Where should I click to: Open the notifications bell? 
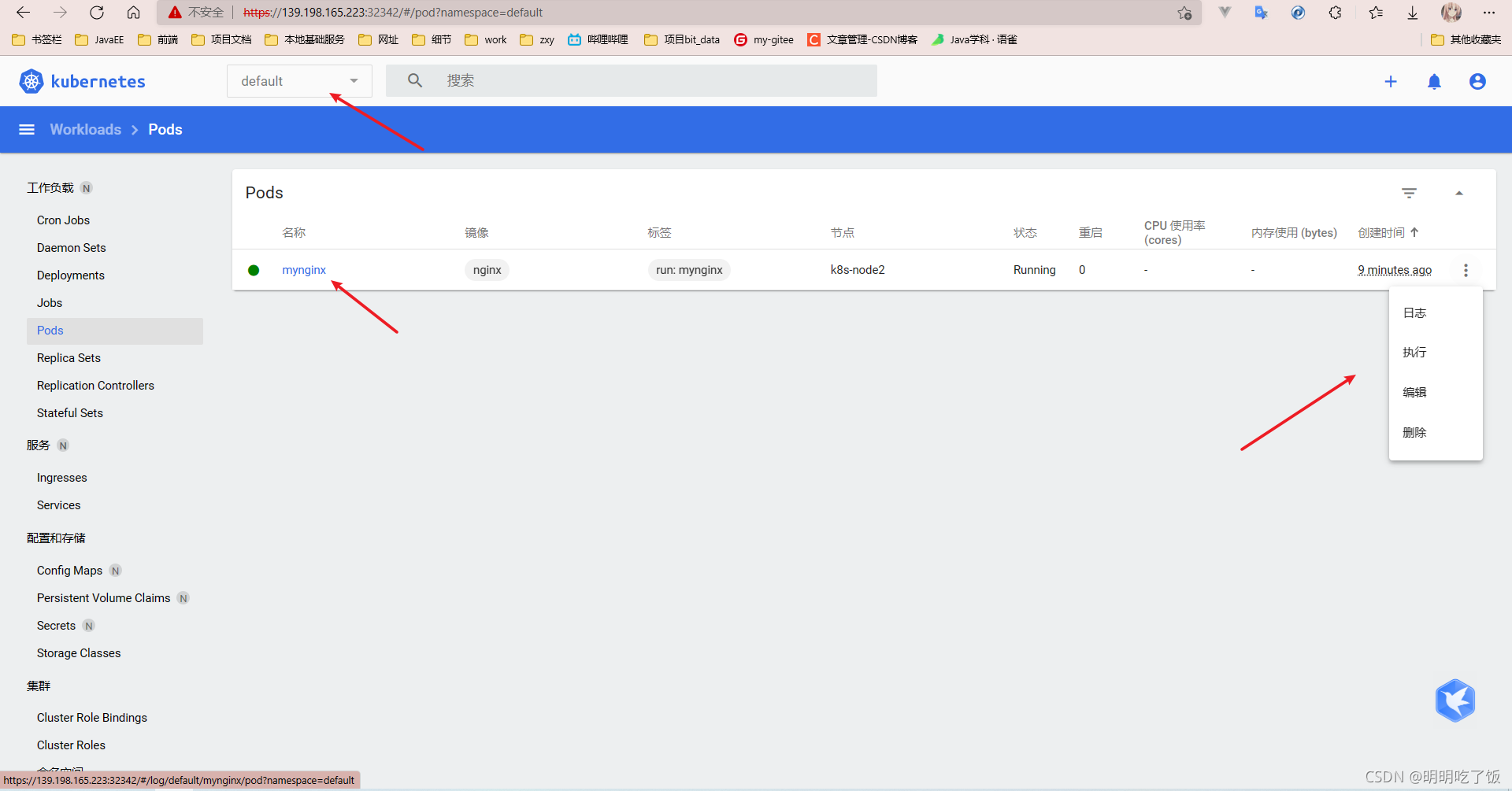[x=1434, y=82]
